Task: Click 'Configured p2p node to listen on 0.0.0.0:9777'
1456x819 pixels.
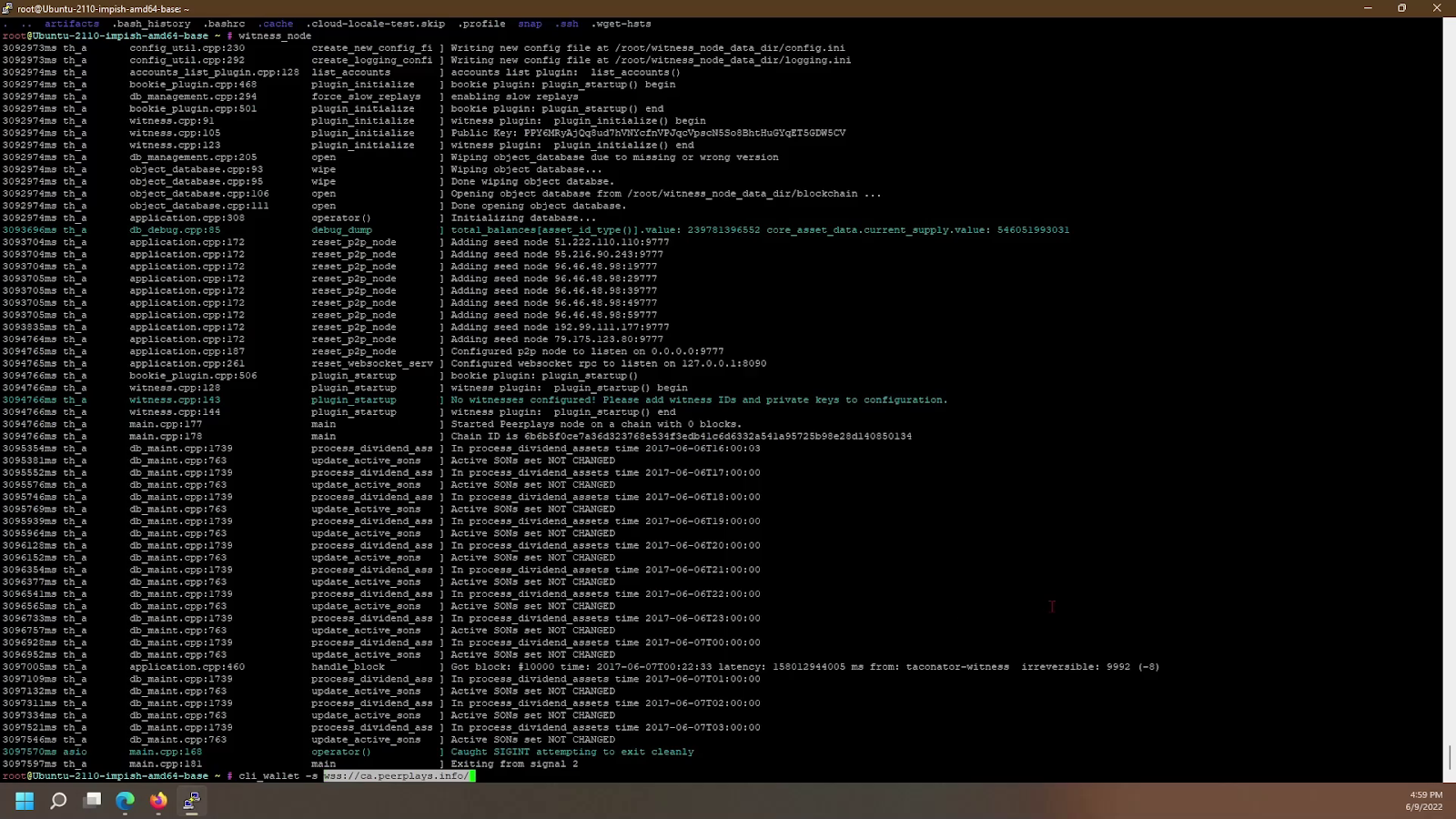Action: [587, 351]
